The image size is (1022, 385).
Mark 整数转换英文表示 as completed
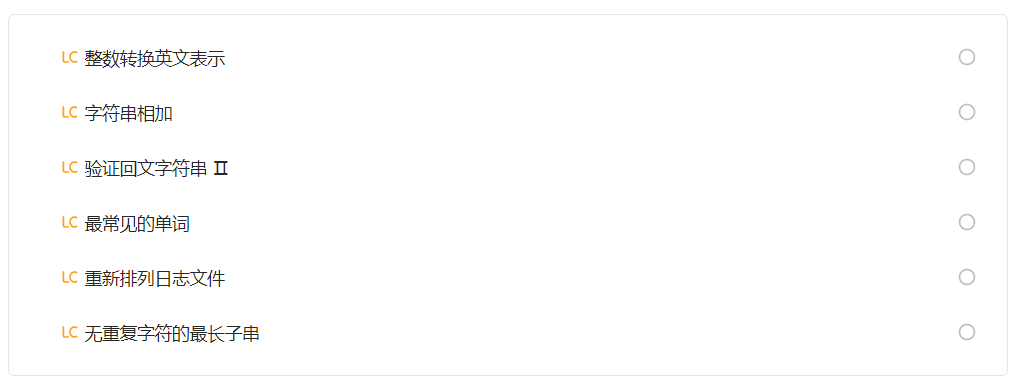click(967, 57)
